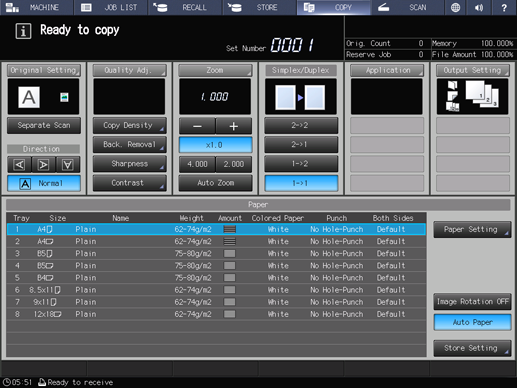Toggle the Auto Paper button

472,322
